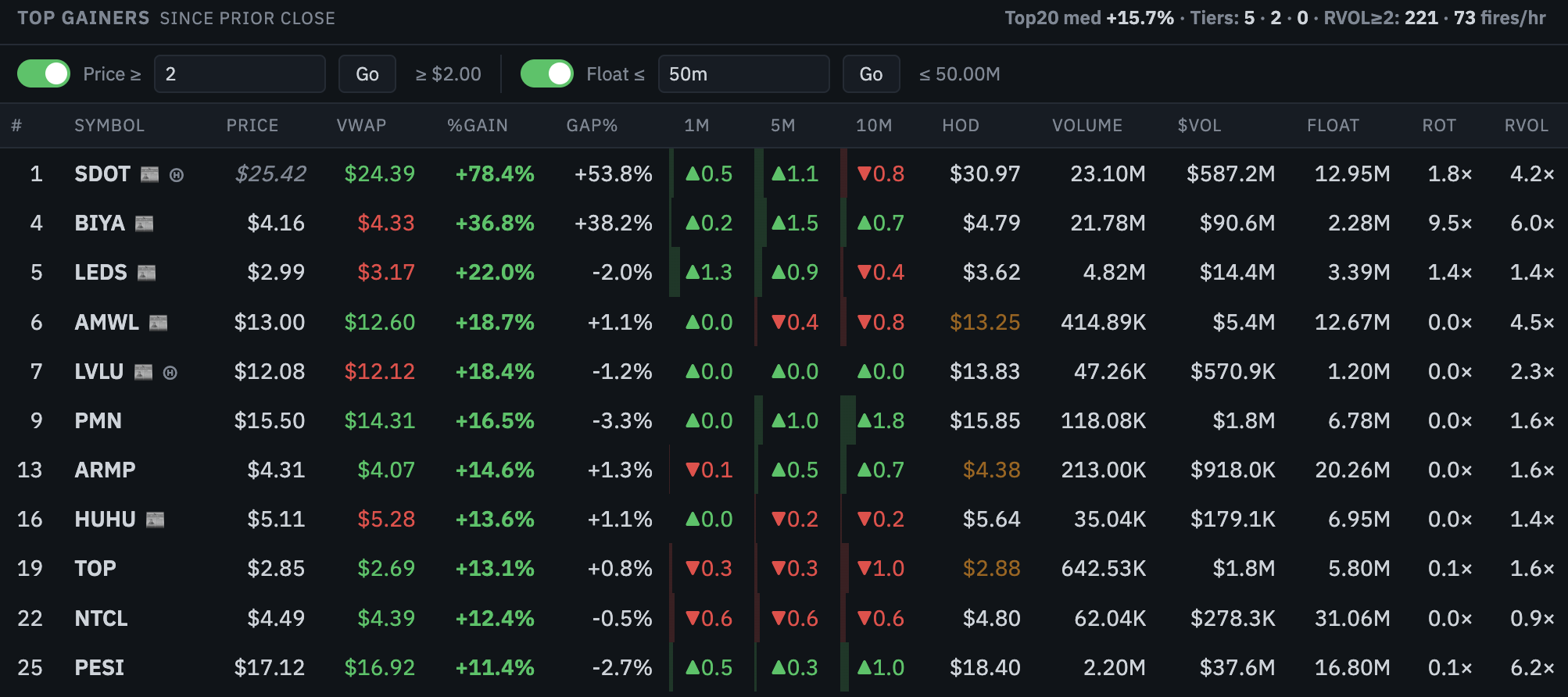Click LVLU float value 1.20M
This screenshot has width=1568, height=697.
1359,371
